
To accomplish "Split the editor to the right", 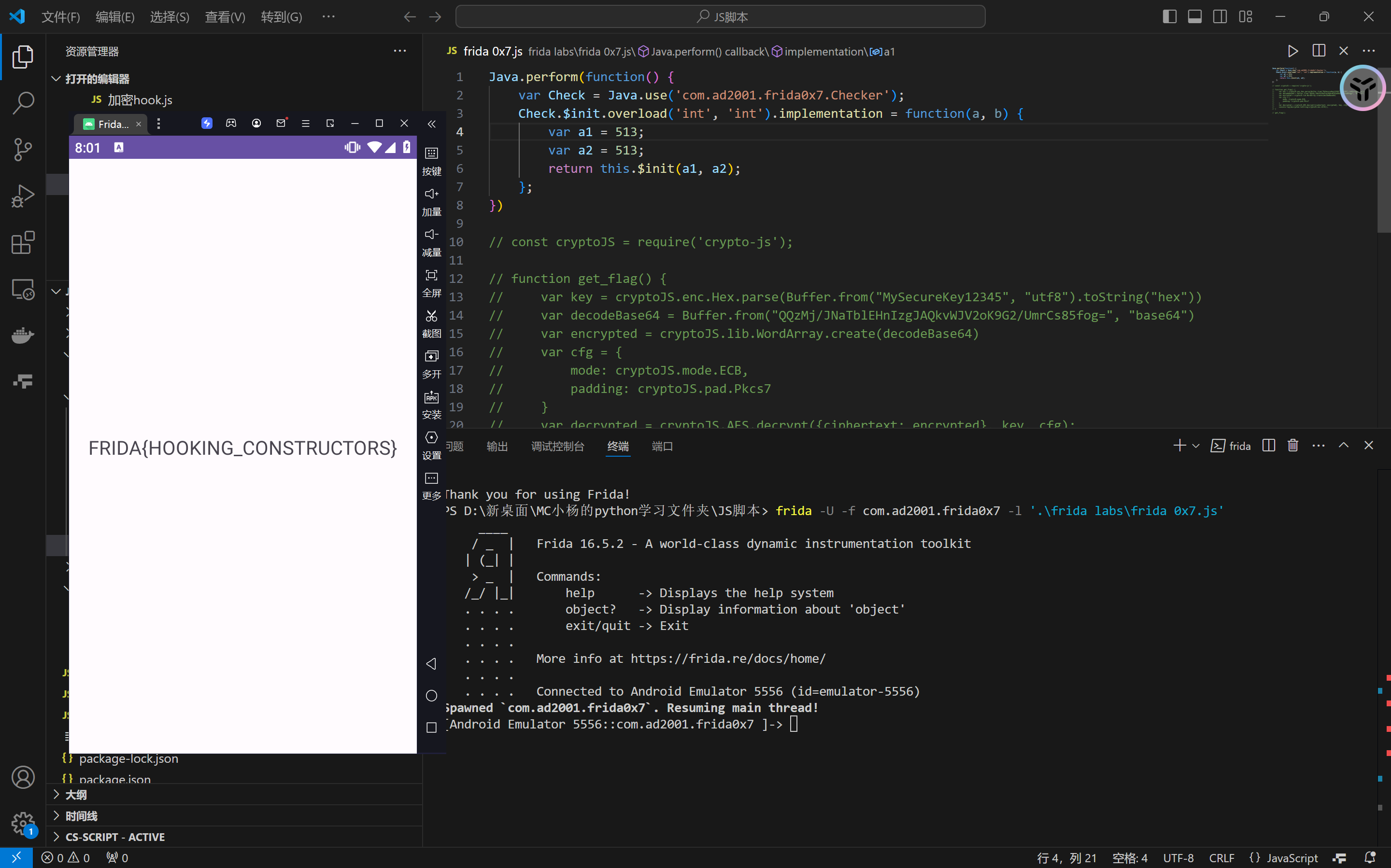I will tap(1319, 51).
